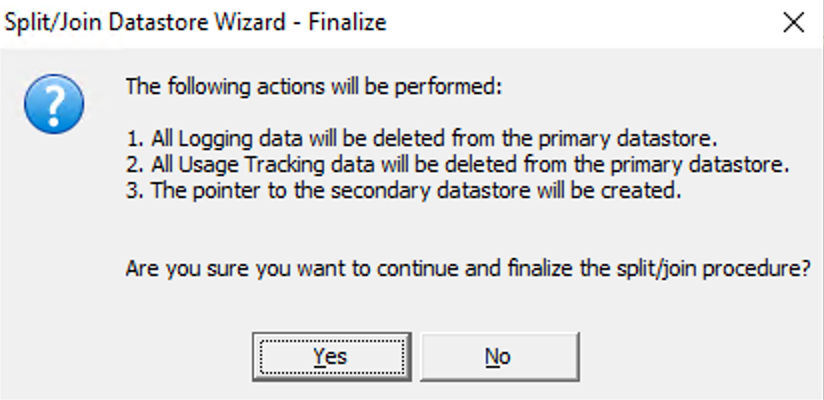Click the word 'Finalize' in title bar
Image resolution: width=824 pixels, height=400 pixels.
347,23
